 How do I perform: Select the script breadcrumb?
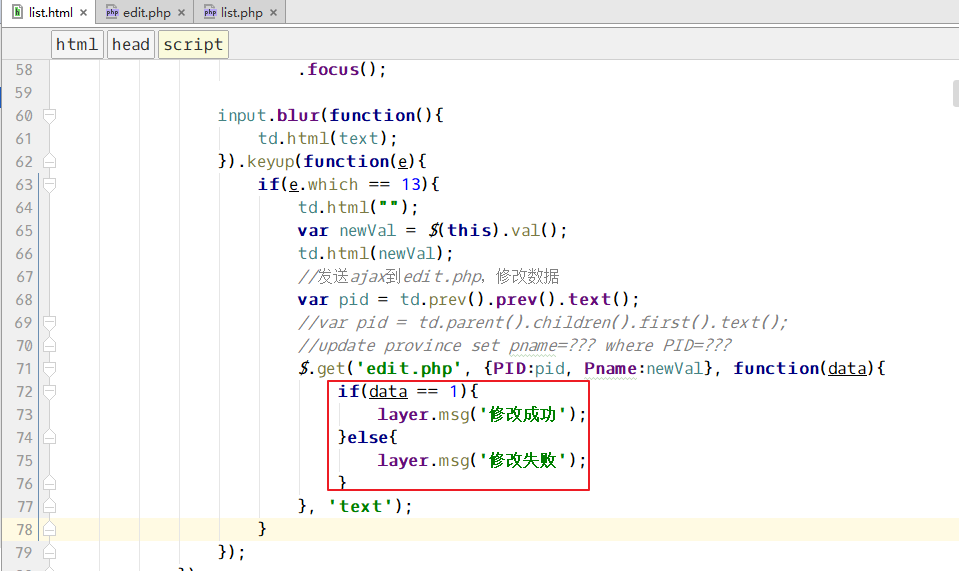tap(193, 44)
